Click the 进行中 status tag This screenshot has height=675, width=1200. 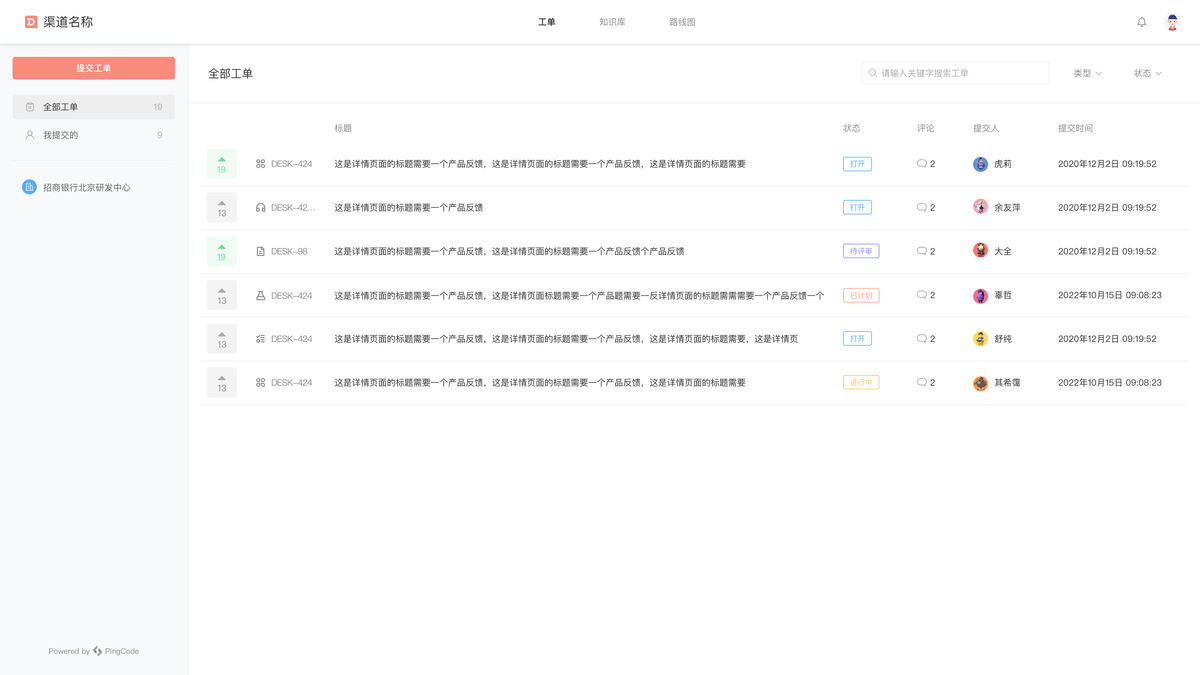point(861,382)
